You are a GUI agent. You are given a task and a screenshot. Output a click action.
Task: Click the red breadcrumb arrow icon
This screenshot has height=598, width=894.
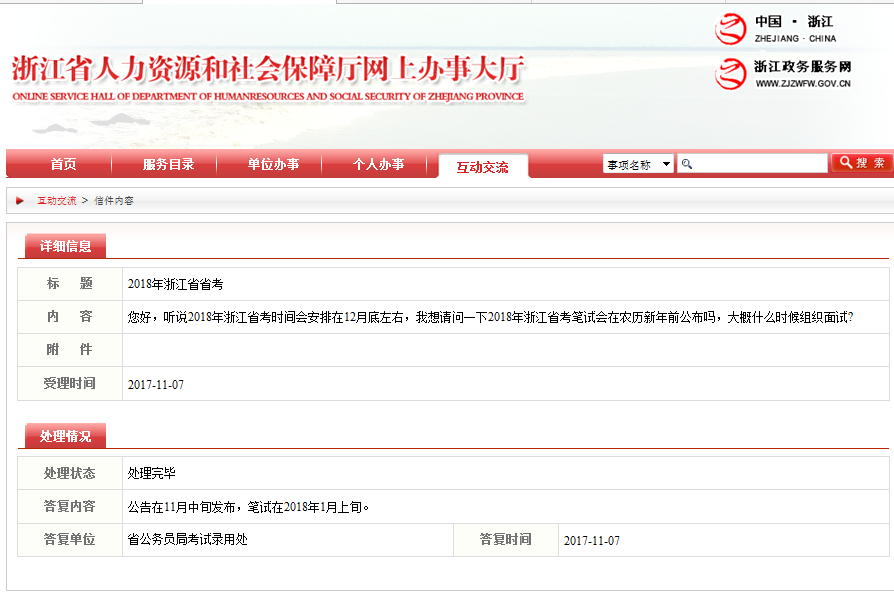tap(20, 201)
